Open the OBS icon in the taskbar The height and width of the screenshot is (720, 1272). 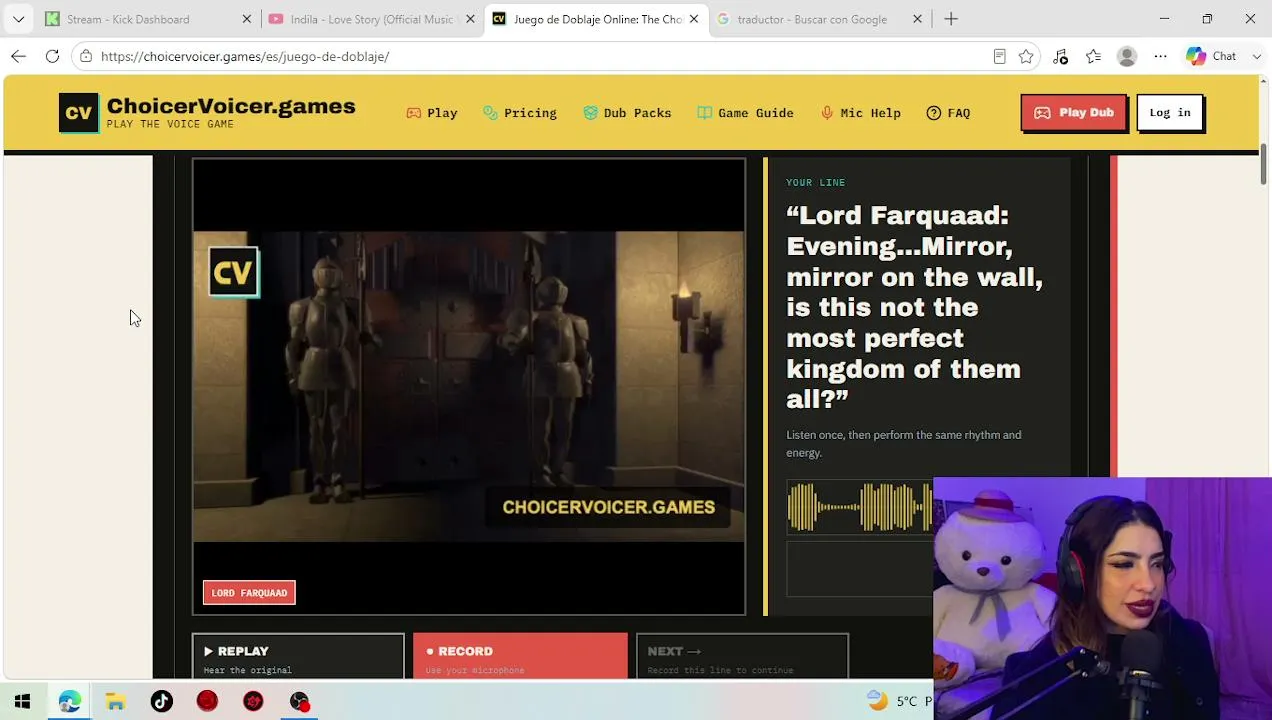point(299,701)
